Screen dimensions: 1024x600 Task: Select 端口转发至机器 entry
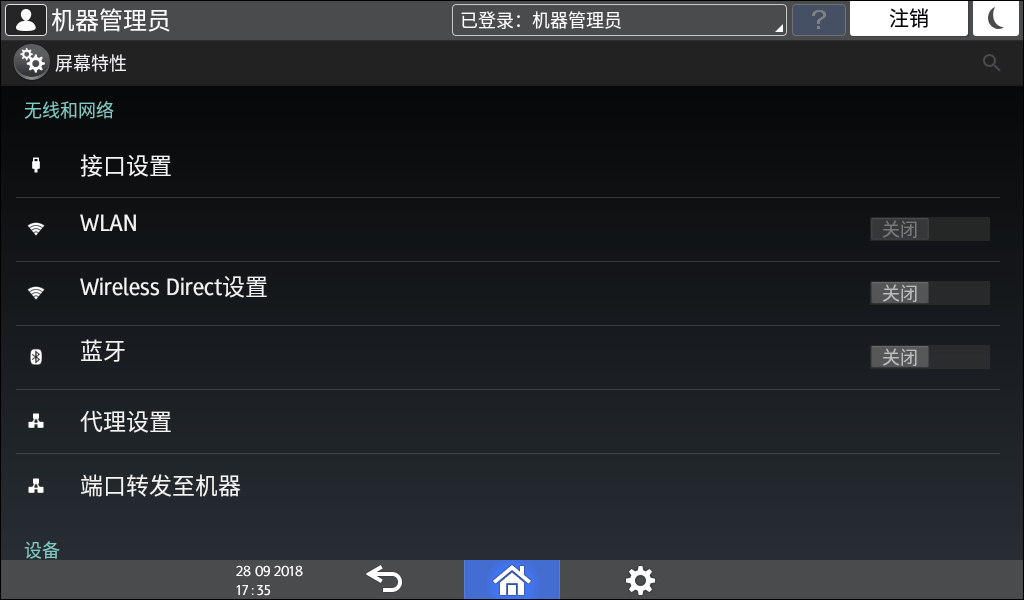(x=507, y=486)
